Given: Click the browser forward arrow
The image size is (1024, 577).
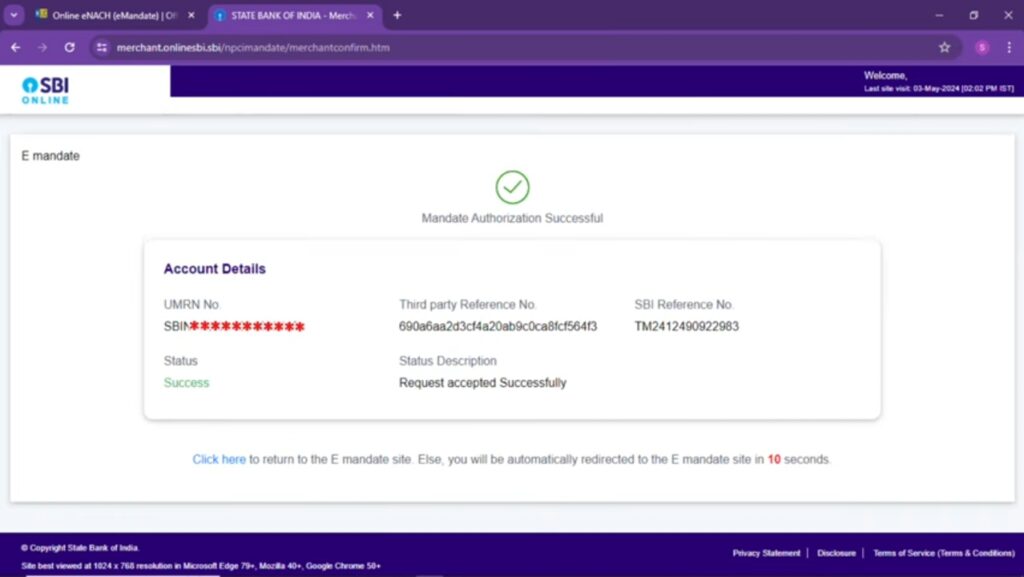Looking at the screenshot, I should point(42,48).
